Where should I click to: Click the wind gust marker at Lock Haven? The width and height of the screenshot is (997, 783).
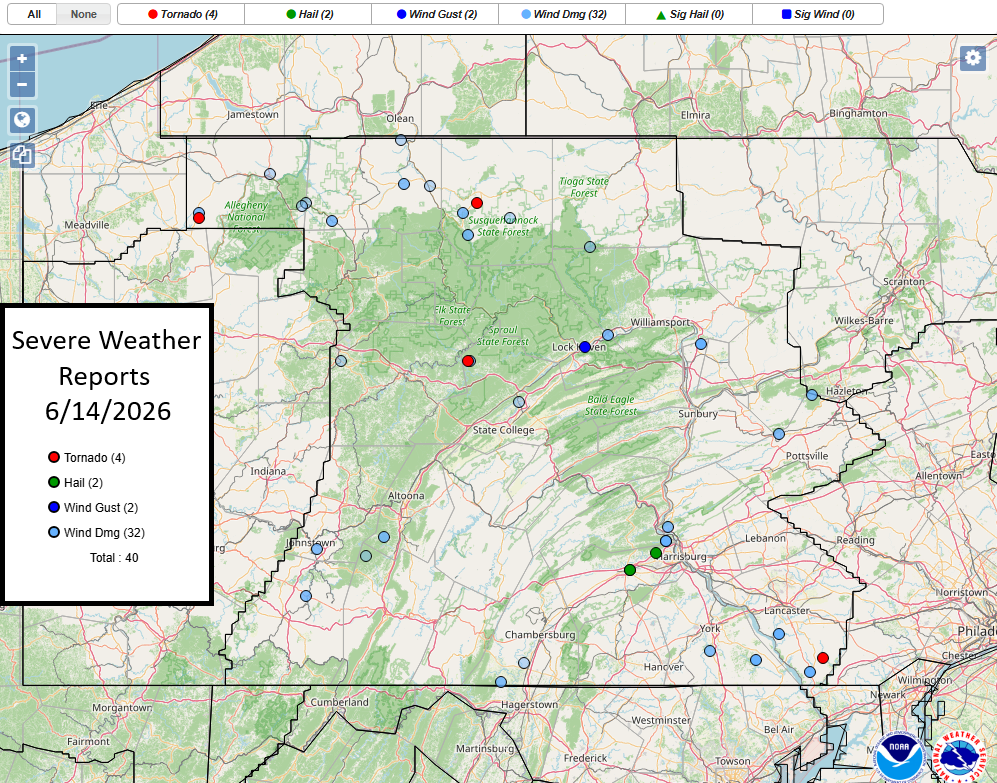coord(585,347)
